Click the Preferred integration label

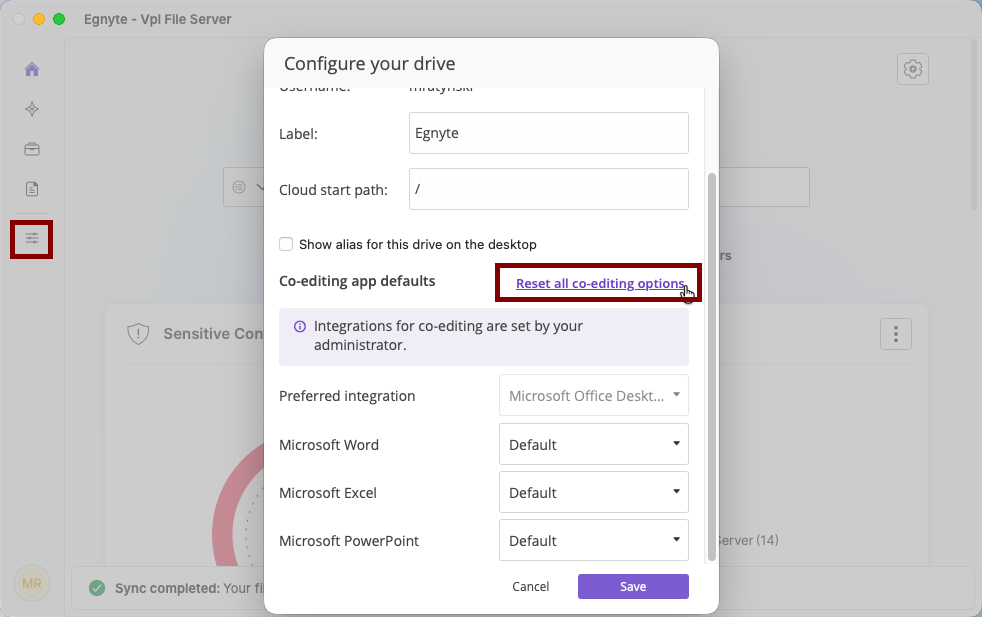[347, 396]
